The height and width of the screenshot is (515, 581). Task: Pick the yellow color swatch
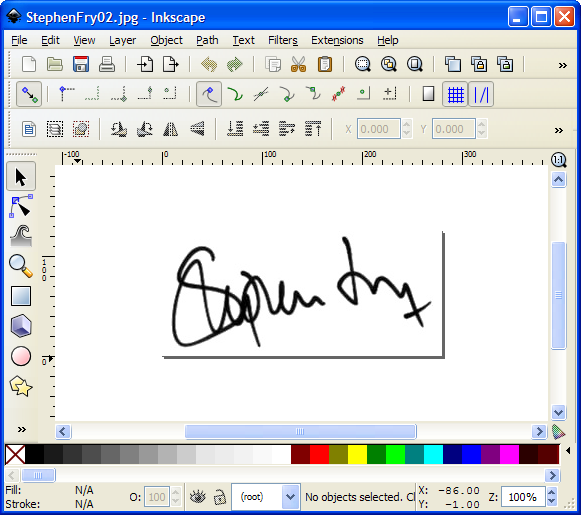point(357,455)
